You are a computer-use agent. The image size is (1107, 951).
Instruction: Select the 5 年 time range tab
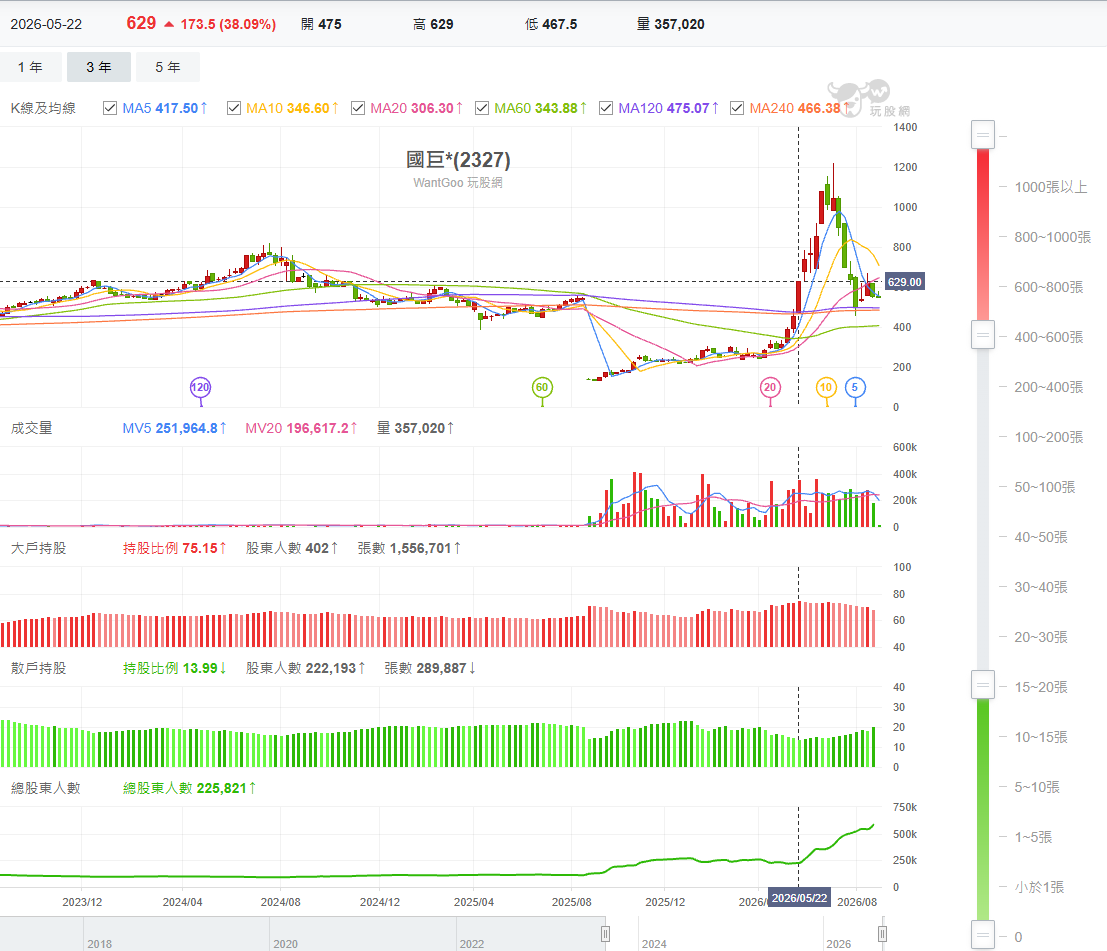[x=168, y=67]
